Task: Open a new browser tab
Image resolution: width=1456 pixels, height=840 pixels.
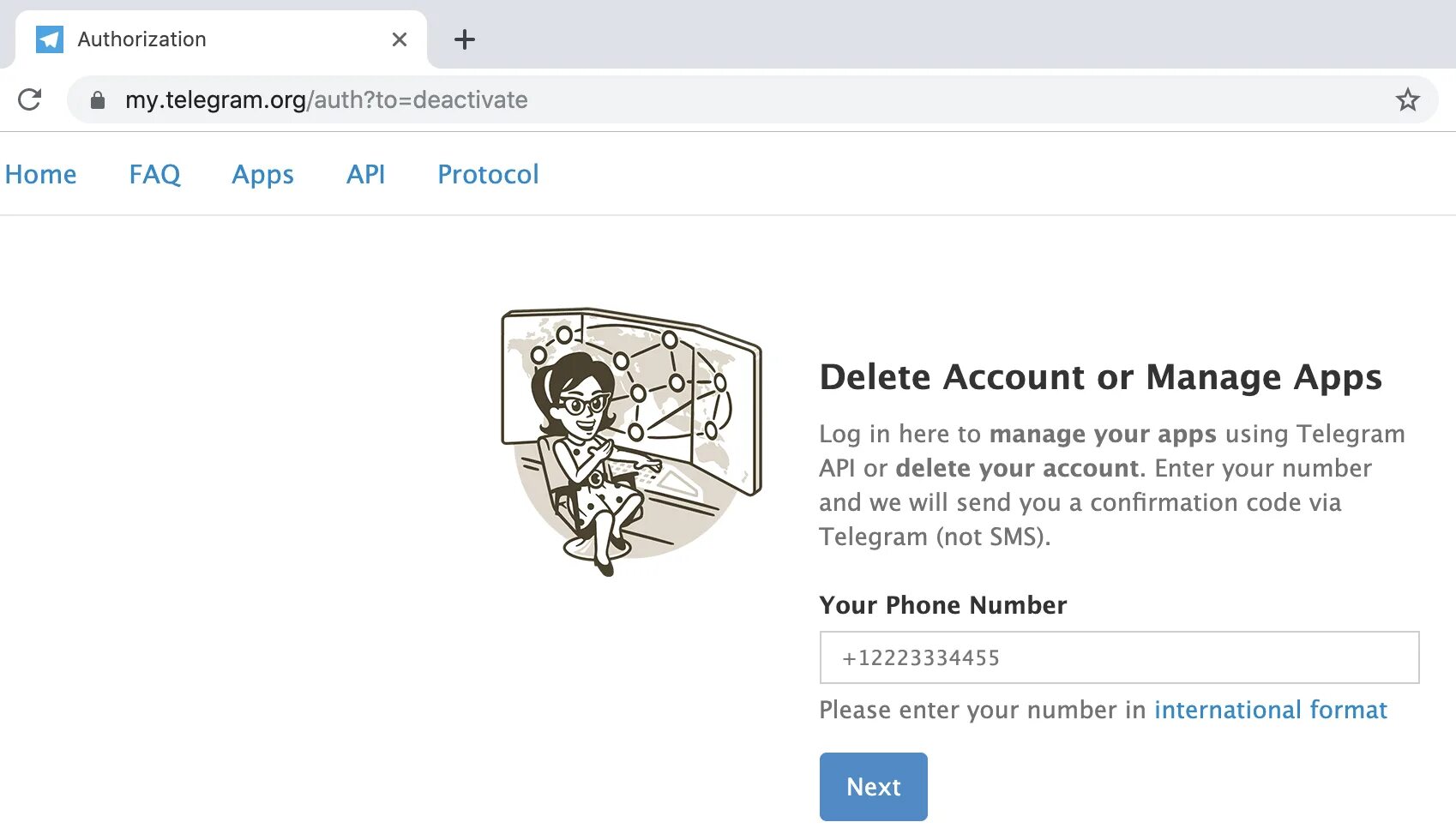Action: [465, 39]
